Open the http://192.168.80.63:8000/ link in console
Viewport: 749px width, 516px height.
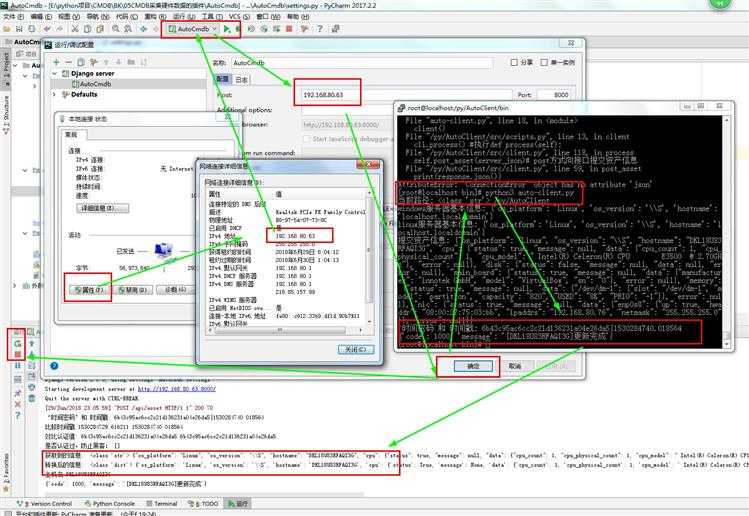click(177, 389)
